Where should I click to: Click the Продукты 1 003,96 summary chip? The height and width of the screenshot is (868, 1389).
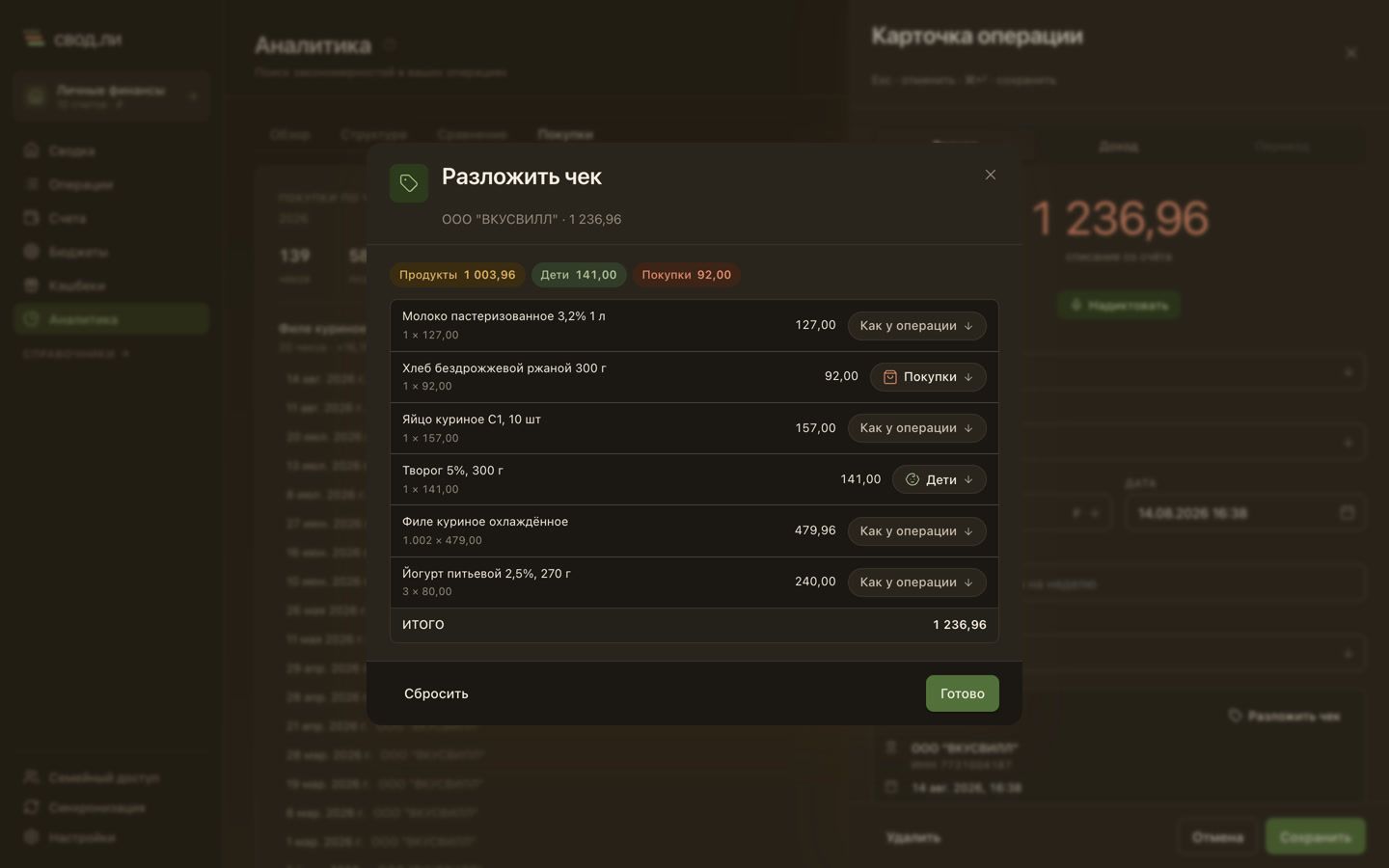[457, 275]
